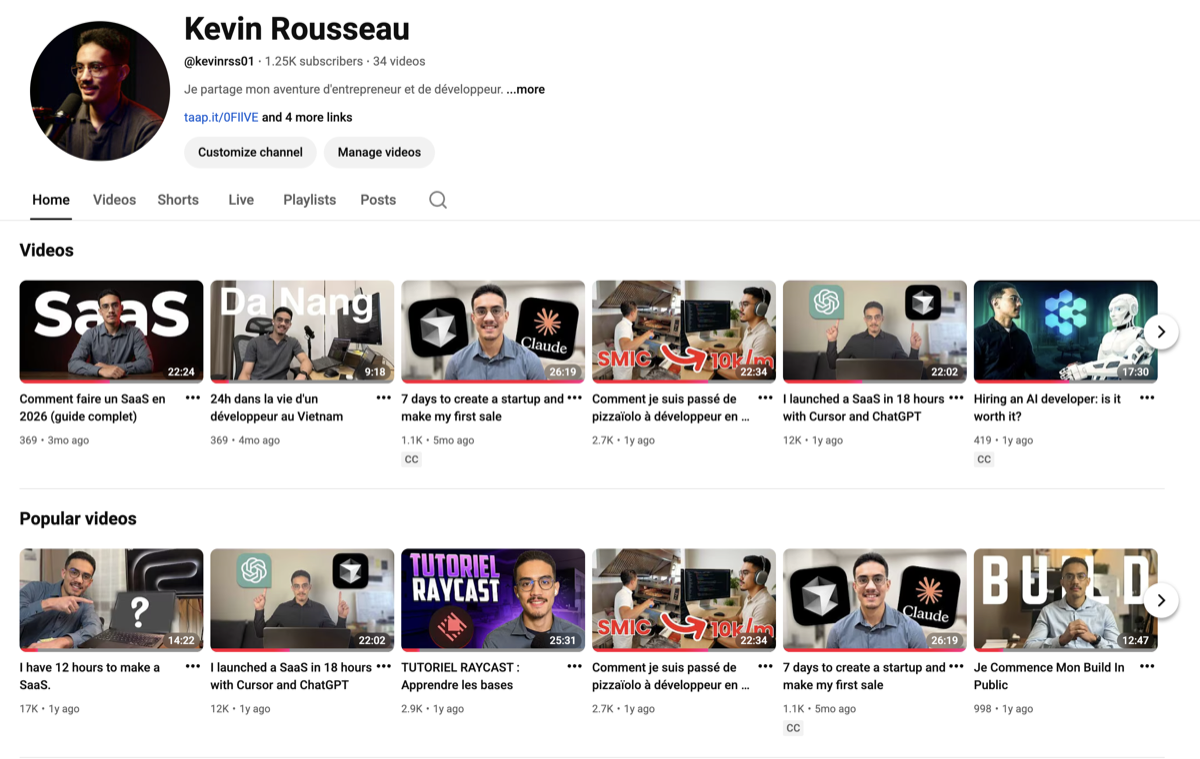Open three-dot menu for 'I have 12 hours' video
This screenshot has height=759, width=1200.
193,667
